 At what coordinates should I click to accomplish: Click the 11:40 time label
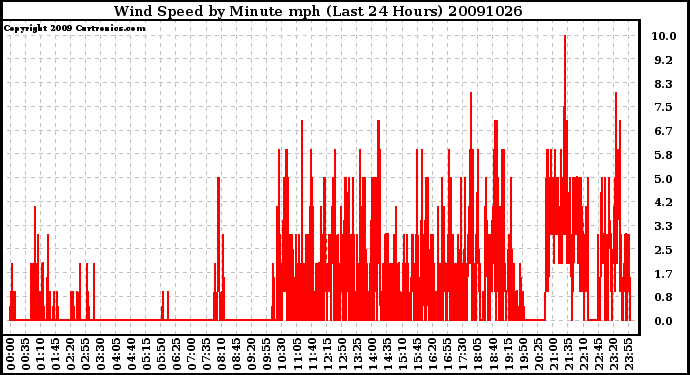coord(312,354)
